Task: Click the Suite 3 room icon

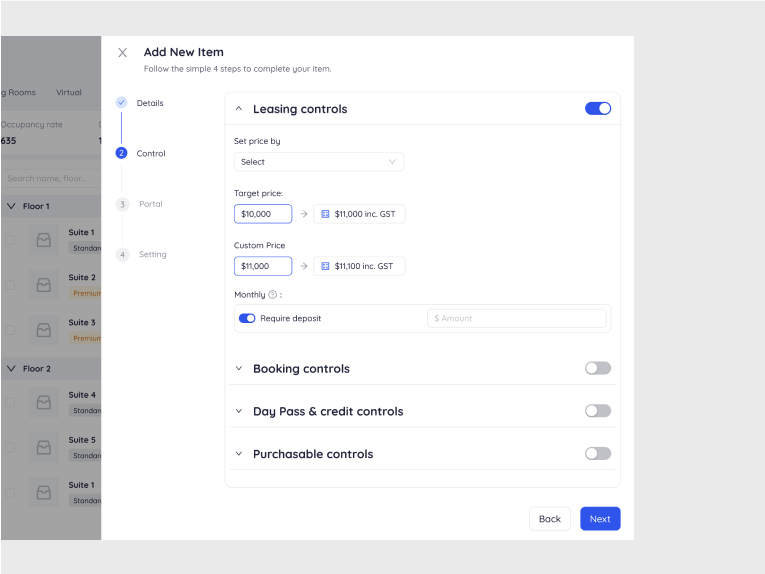Action: 44,330
